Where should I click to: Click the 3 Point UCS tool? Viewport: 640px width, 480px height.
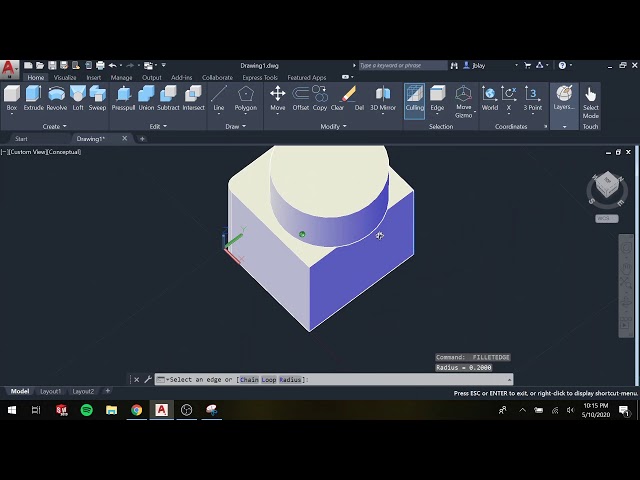pyautogui.click(x=533, y=98)
